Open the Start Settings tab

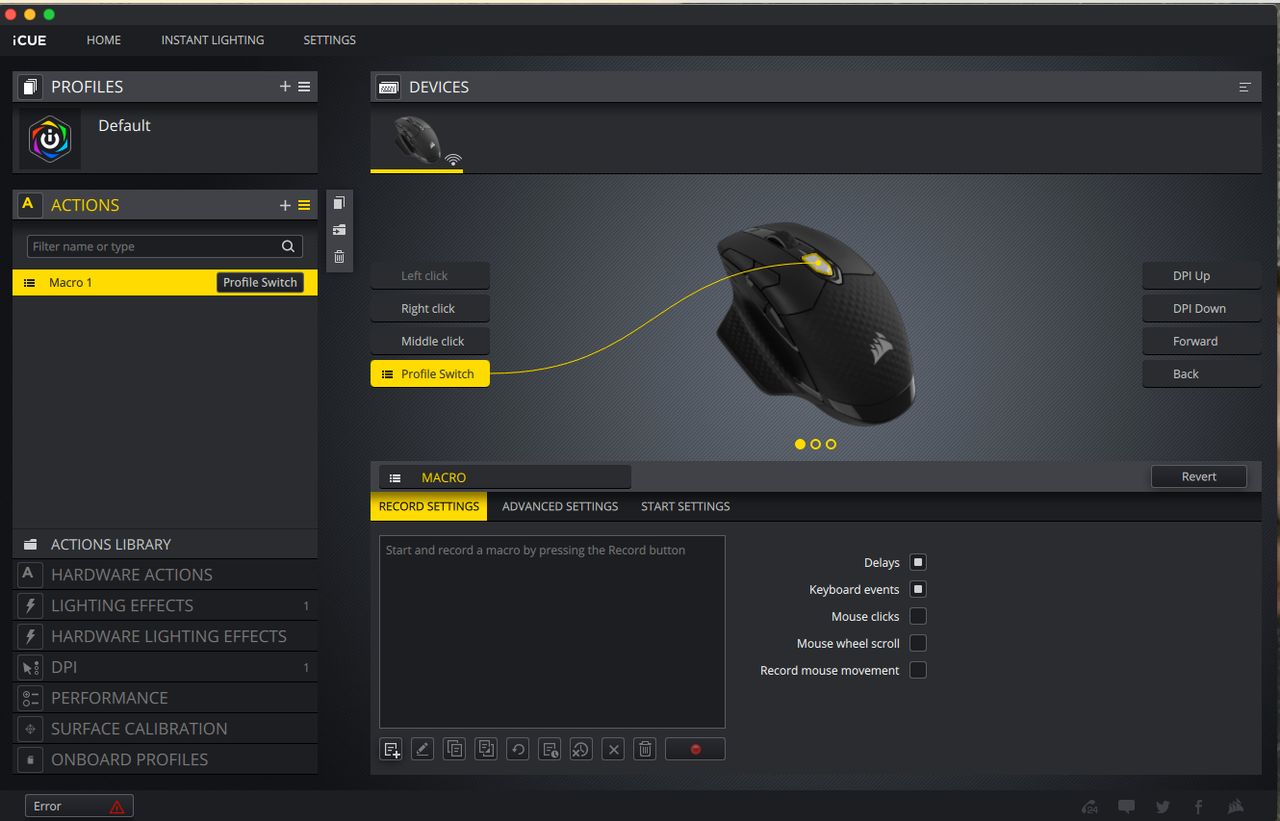coord(685,506)
